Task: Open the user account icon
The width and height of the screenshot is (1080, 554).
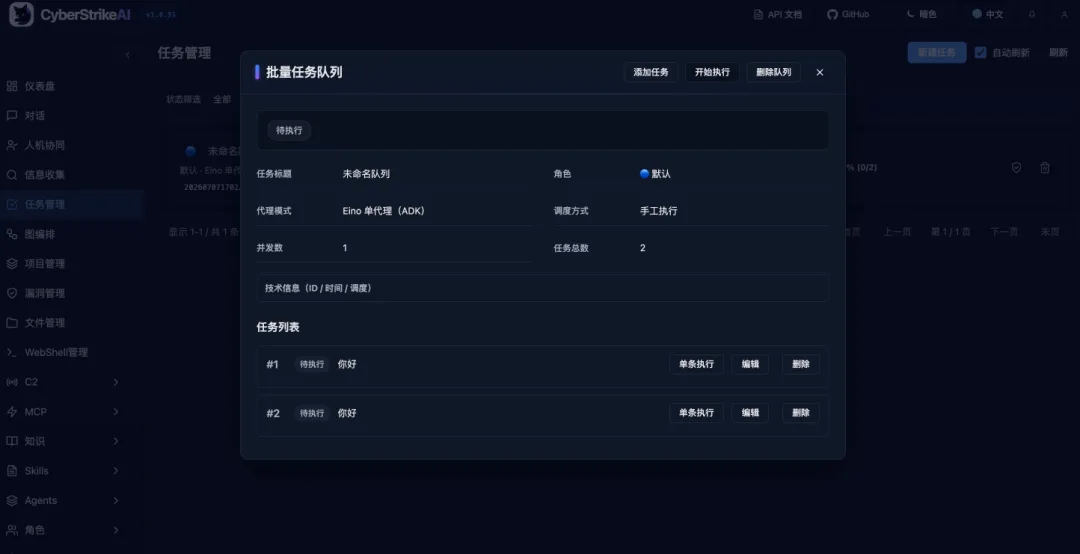Action: 1064,14
